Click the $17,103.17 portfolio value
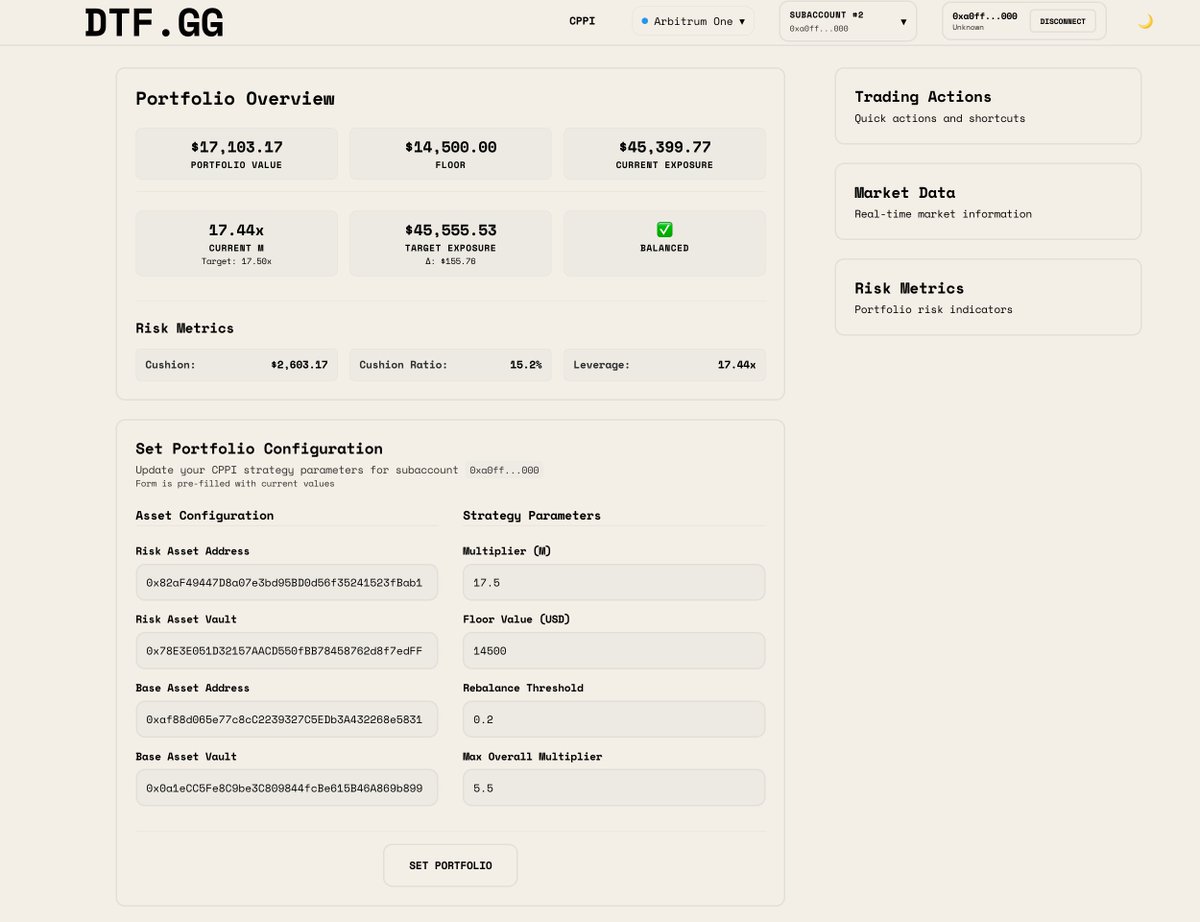The width and height of the screenshot is (1200, 922). coord(237,147)
